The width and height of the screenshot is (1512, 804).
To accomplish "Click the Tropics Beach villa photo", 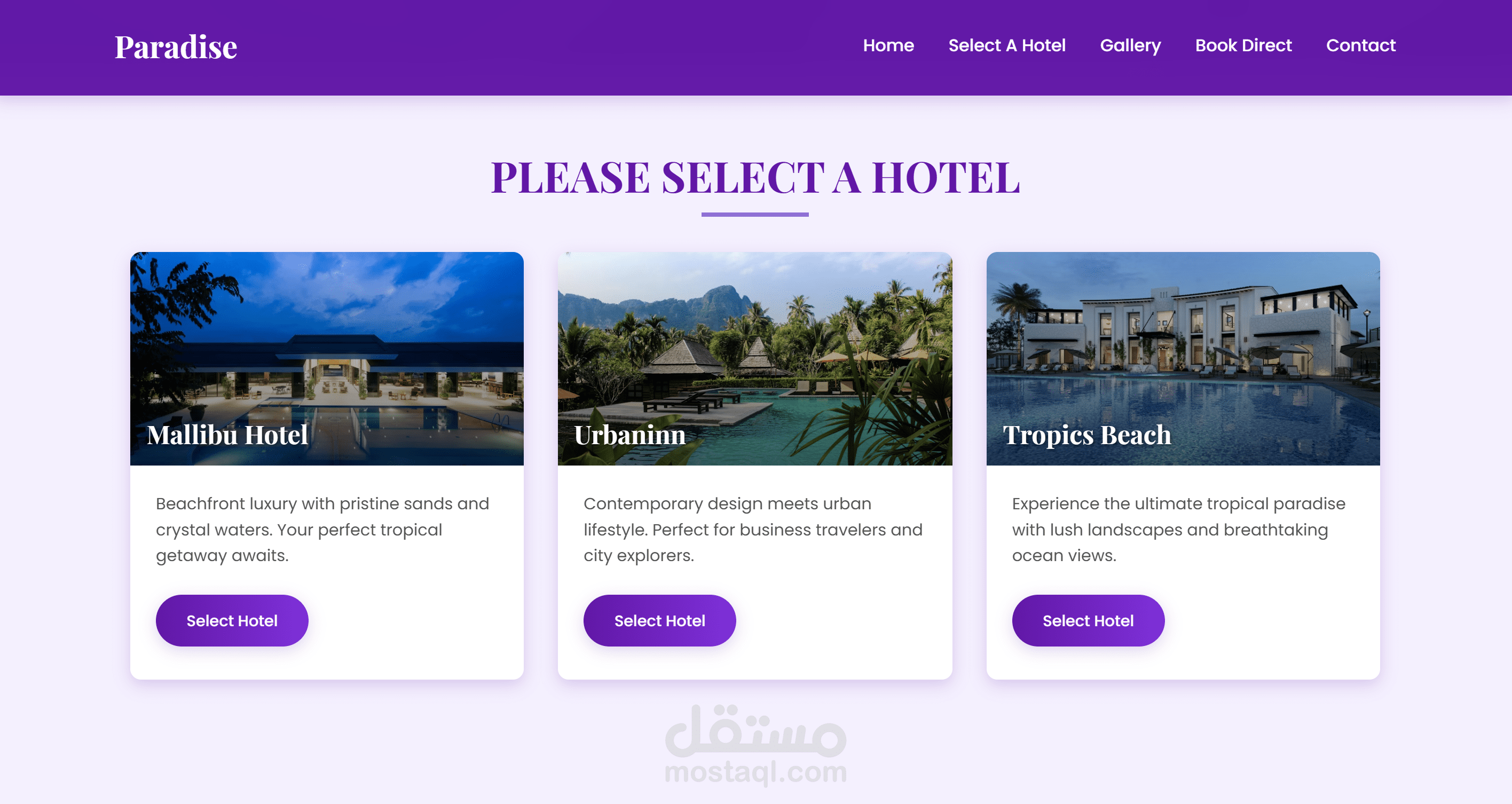I will [1183, 358].
